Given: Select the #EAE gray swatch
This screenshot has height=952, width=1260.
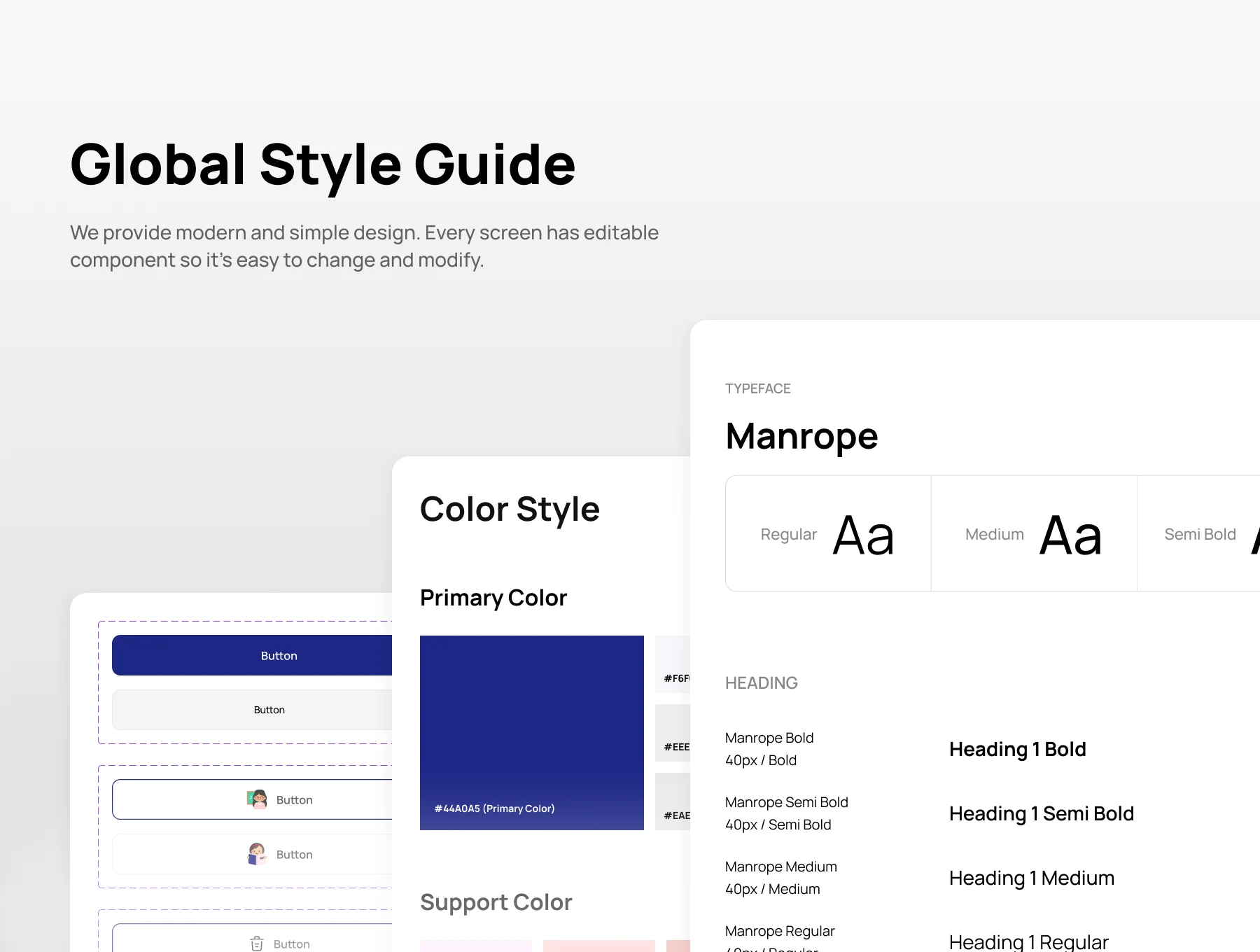Looking at the screenshot, I should (673, 801).
